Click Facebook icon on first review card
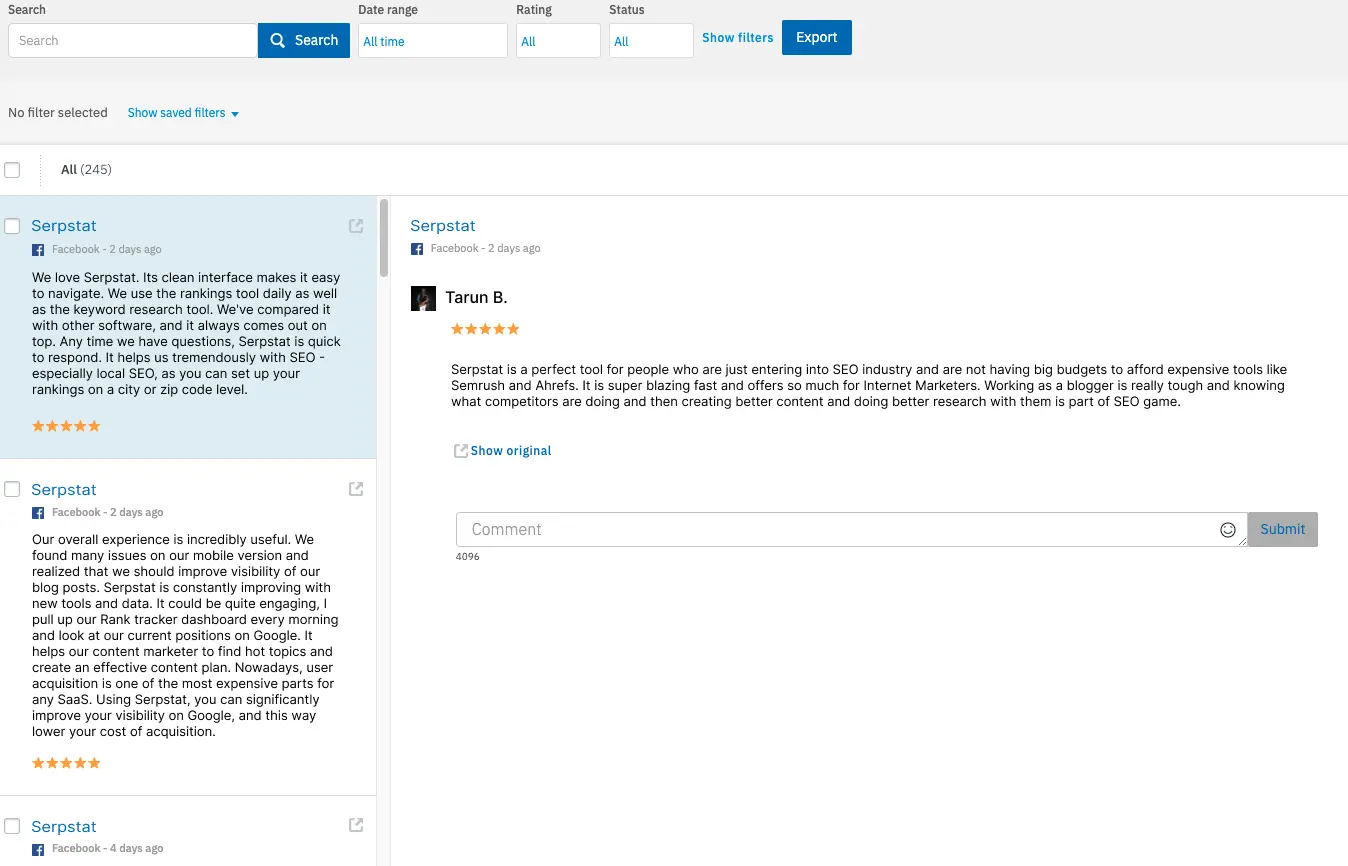This screenshot has width=1348, height=866. [x=38, y=250]
